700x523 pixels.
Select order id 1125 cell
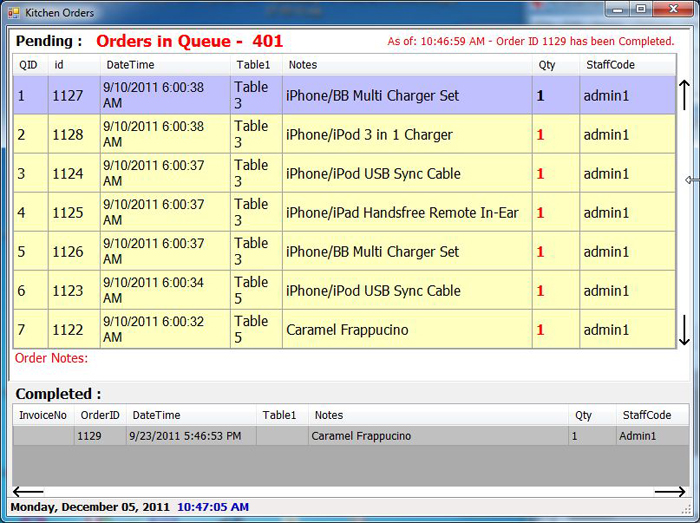(74, 212)
